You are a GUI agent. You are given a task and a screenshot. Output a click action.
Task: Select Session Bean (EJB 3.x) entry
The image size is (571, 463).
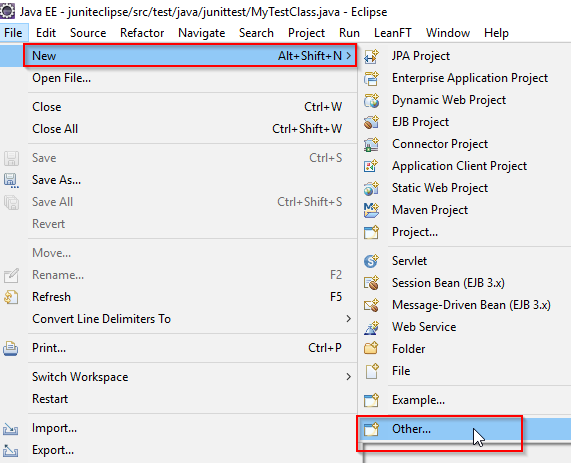tap(448, 283)
